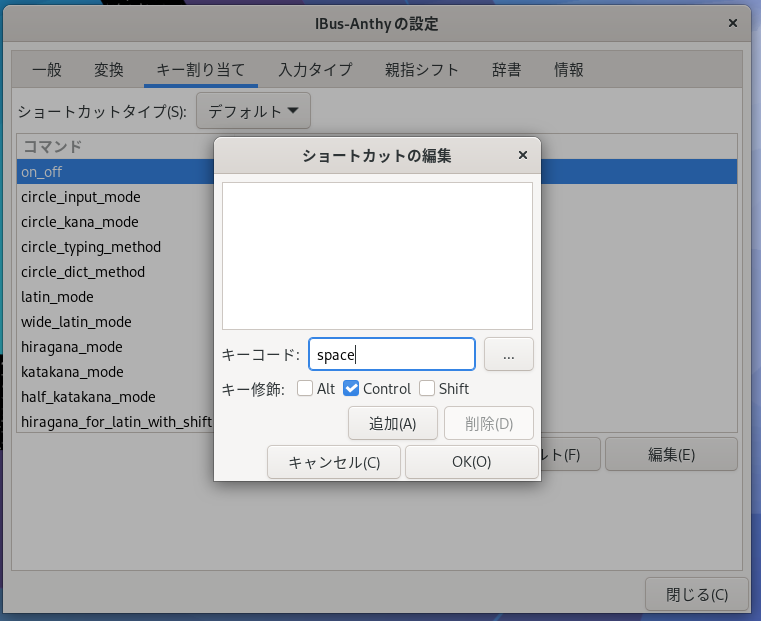Enable the Alt modifier checkbox
The width and height of the screenshot is (761, 621).
(305, 389)
